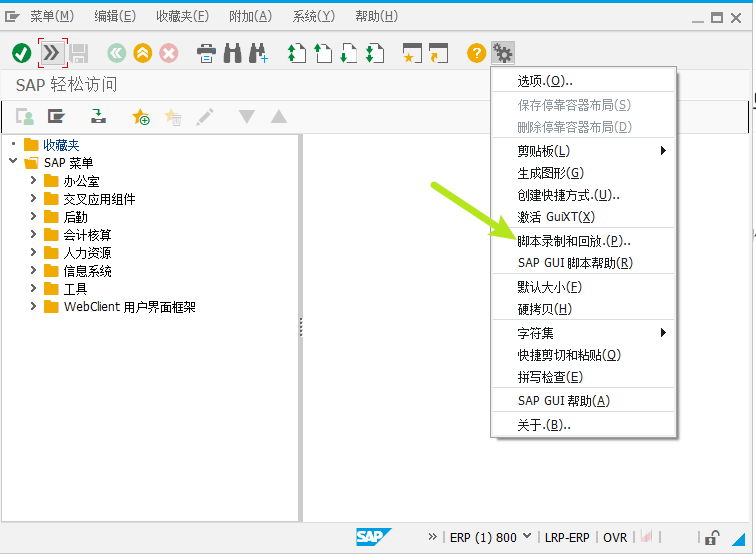Click the red Cancel icon
The height and width of the screenshot is (558, 756).
tap(169, 53)
